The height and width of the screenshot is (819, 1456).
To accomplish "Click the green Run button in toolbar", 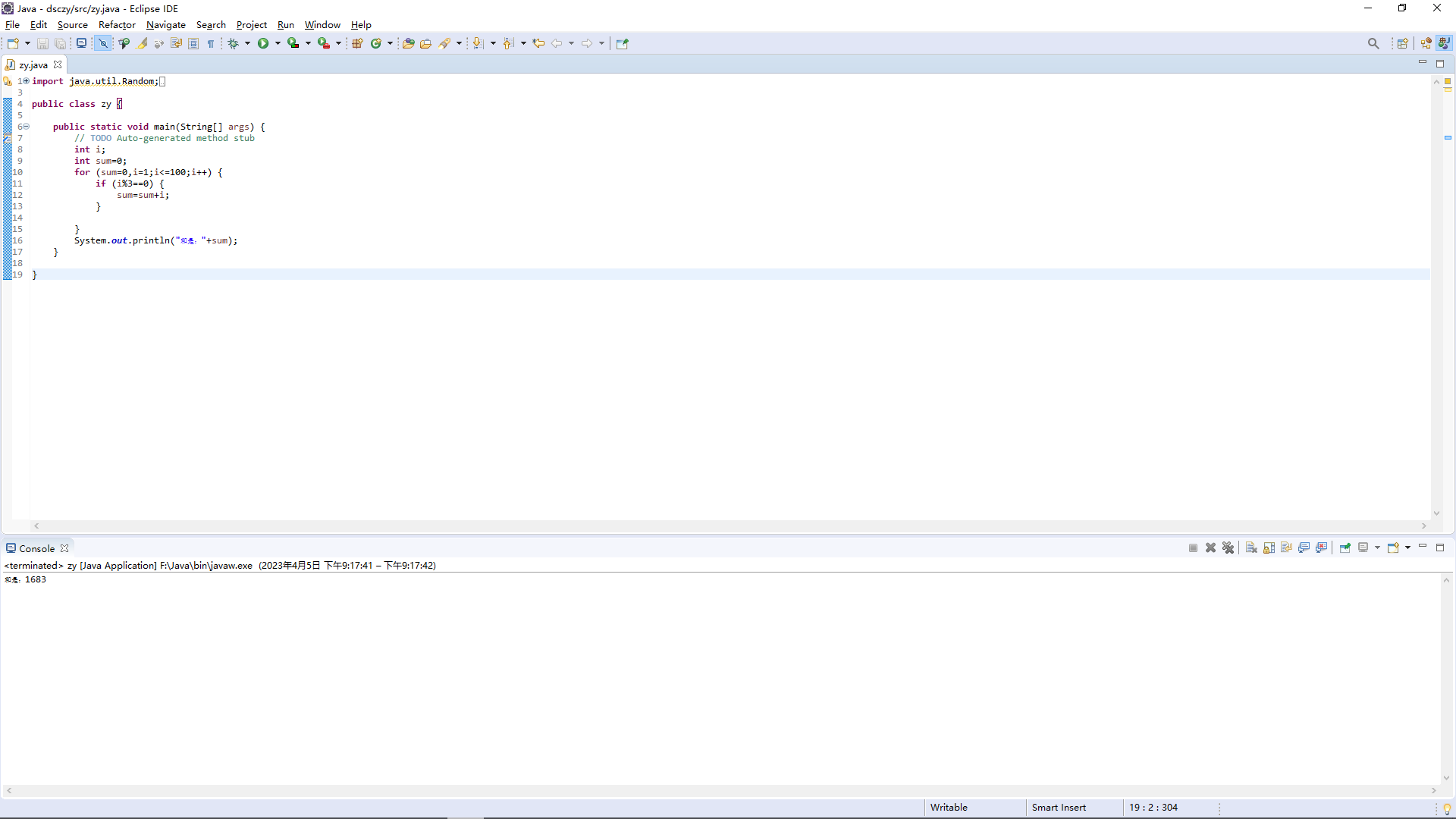I will click(263, 43).
